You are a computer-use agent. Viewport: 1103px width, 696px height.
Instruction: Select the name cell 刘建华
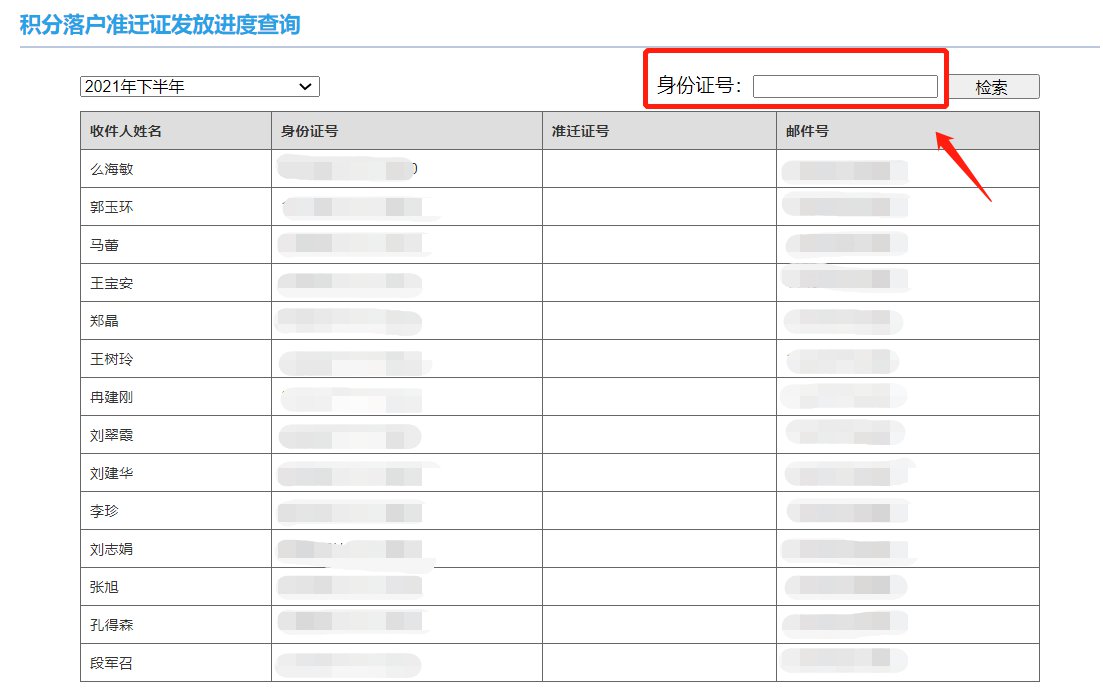click(176, 473)
